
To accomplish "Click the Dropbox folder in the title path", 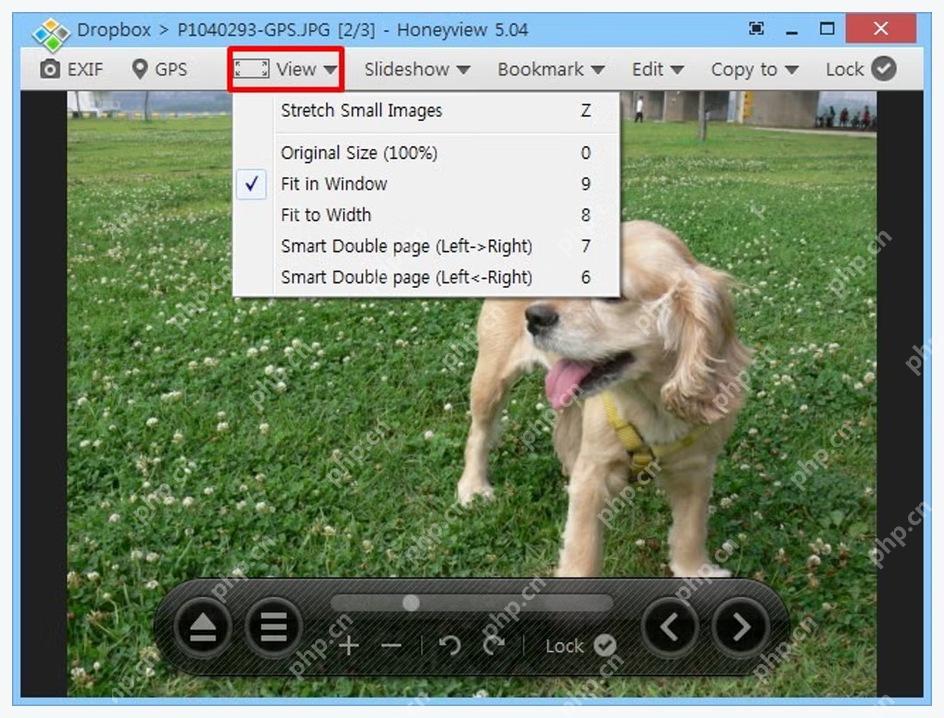I will click(114, 29).
